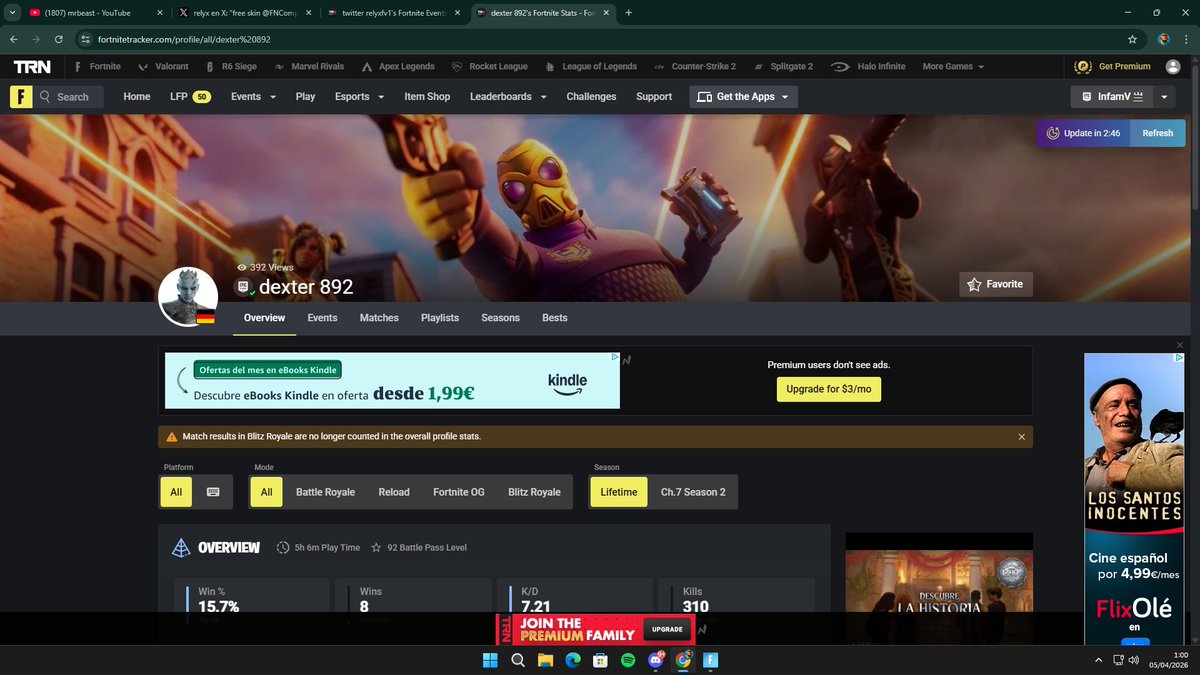Select Ch.7 Season 2 filter

point(693,492)
